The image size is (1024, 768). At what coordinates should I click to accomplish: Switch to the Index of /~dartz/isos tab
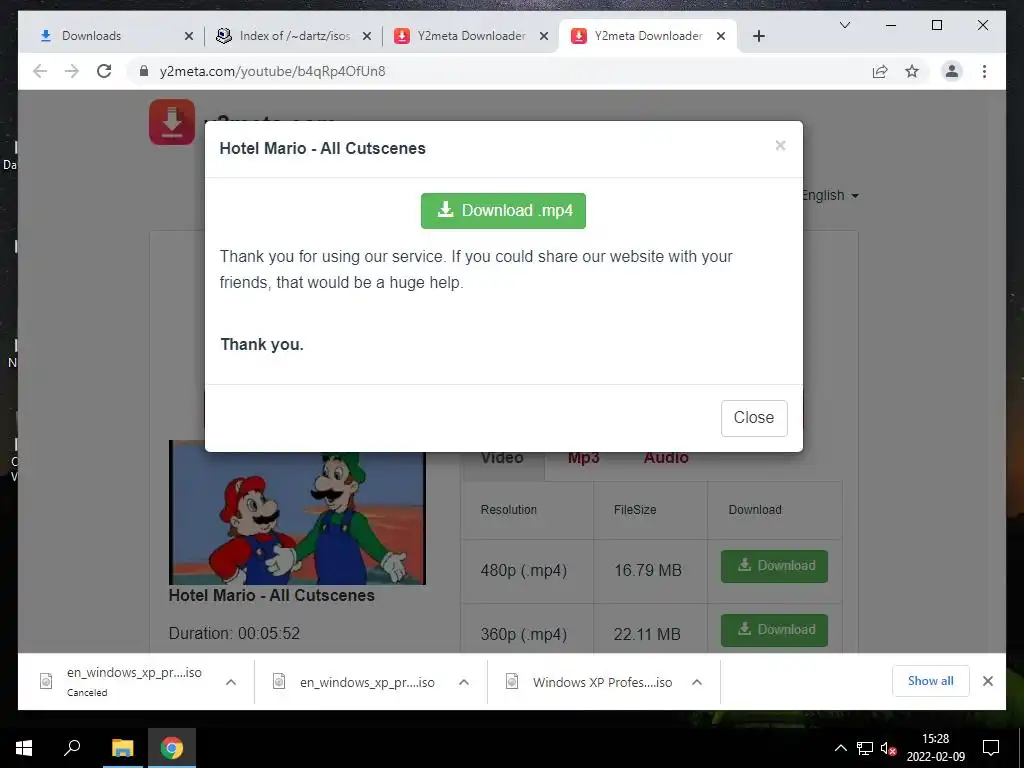pyautogui.click(x=295, y=36)
